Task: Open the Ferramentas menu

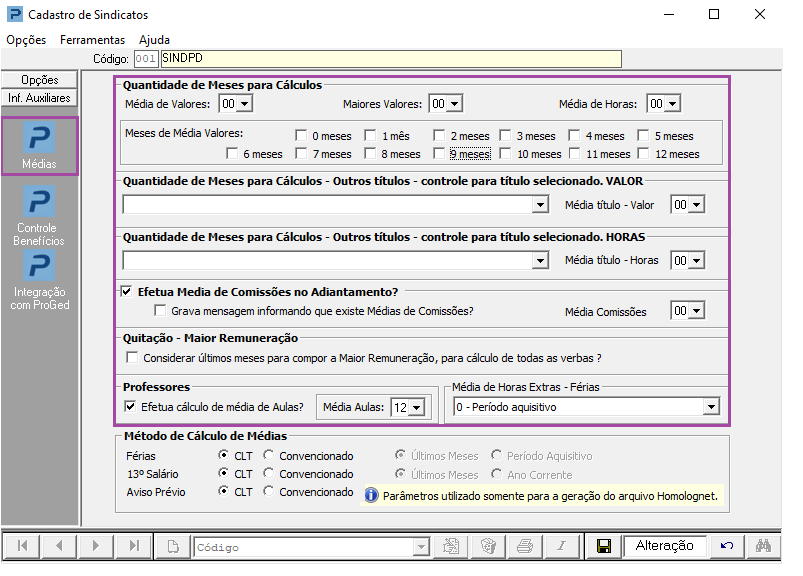Action: [x=92, y=40]
